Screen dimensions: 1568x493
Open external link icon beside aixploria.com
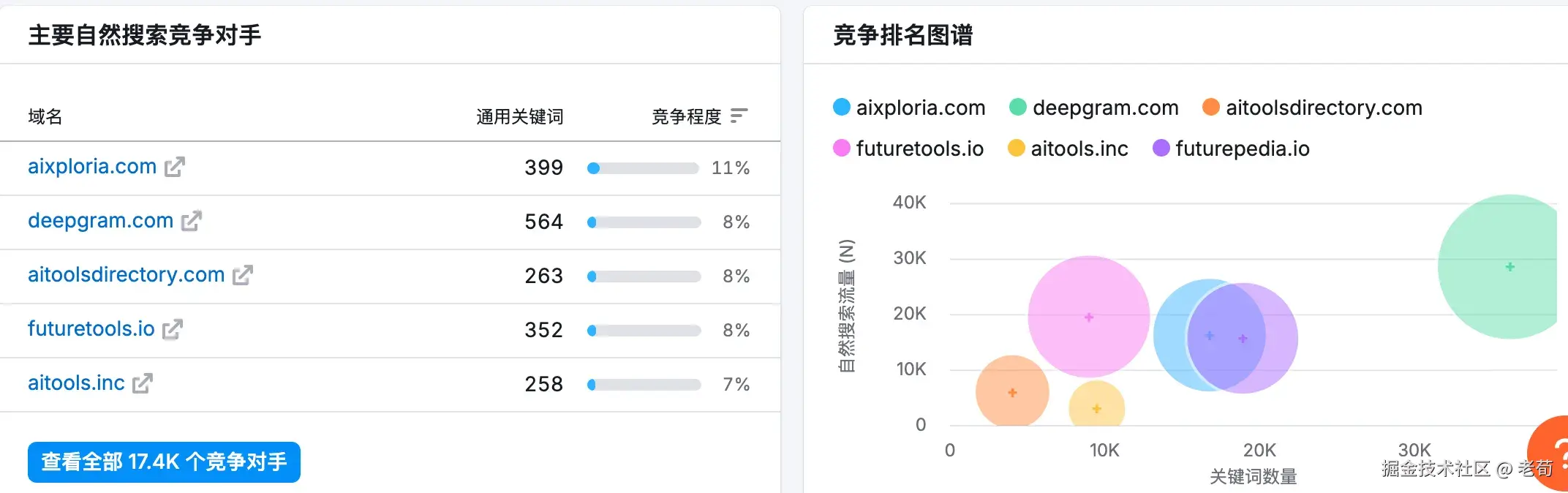pyautogui.click(x=175, y=168)
